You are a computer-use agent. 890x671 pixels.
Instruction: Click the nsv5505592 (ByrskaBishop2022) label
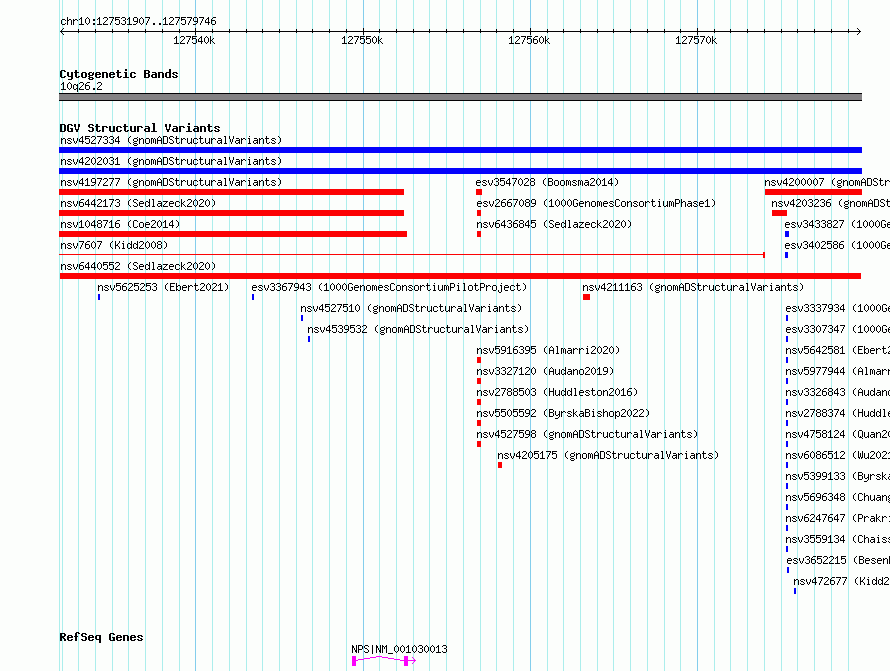(563, 413)
